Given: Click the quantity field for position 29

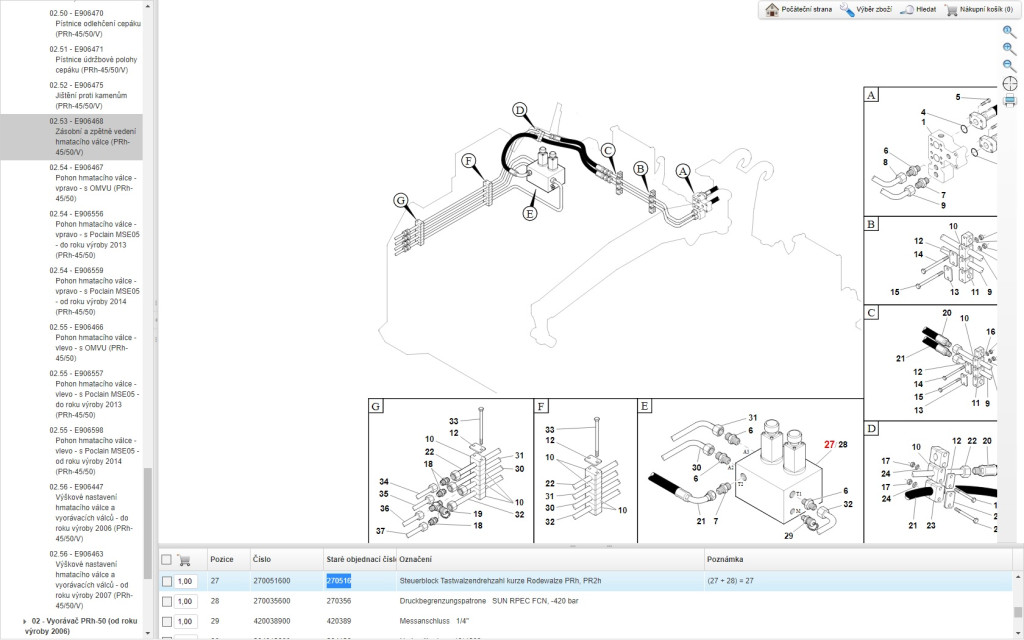Looking at the screenshot, I should 185,621.
